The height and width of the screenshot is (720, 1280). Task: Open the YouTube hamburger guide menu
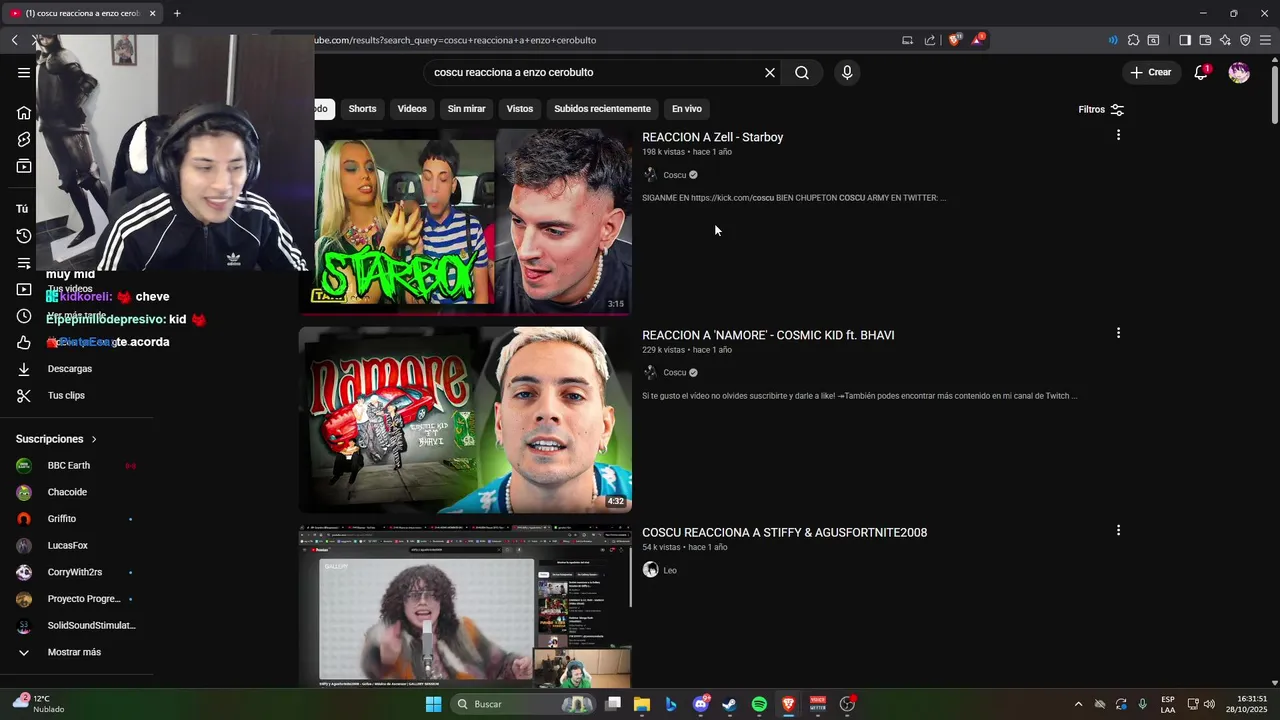[24, 72]
